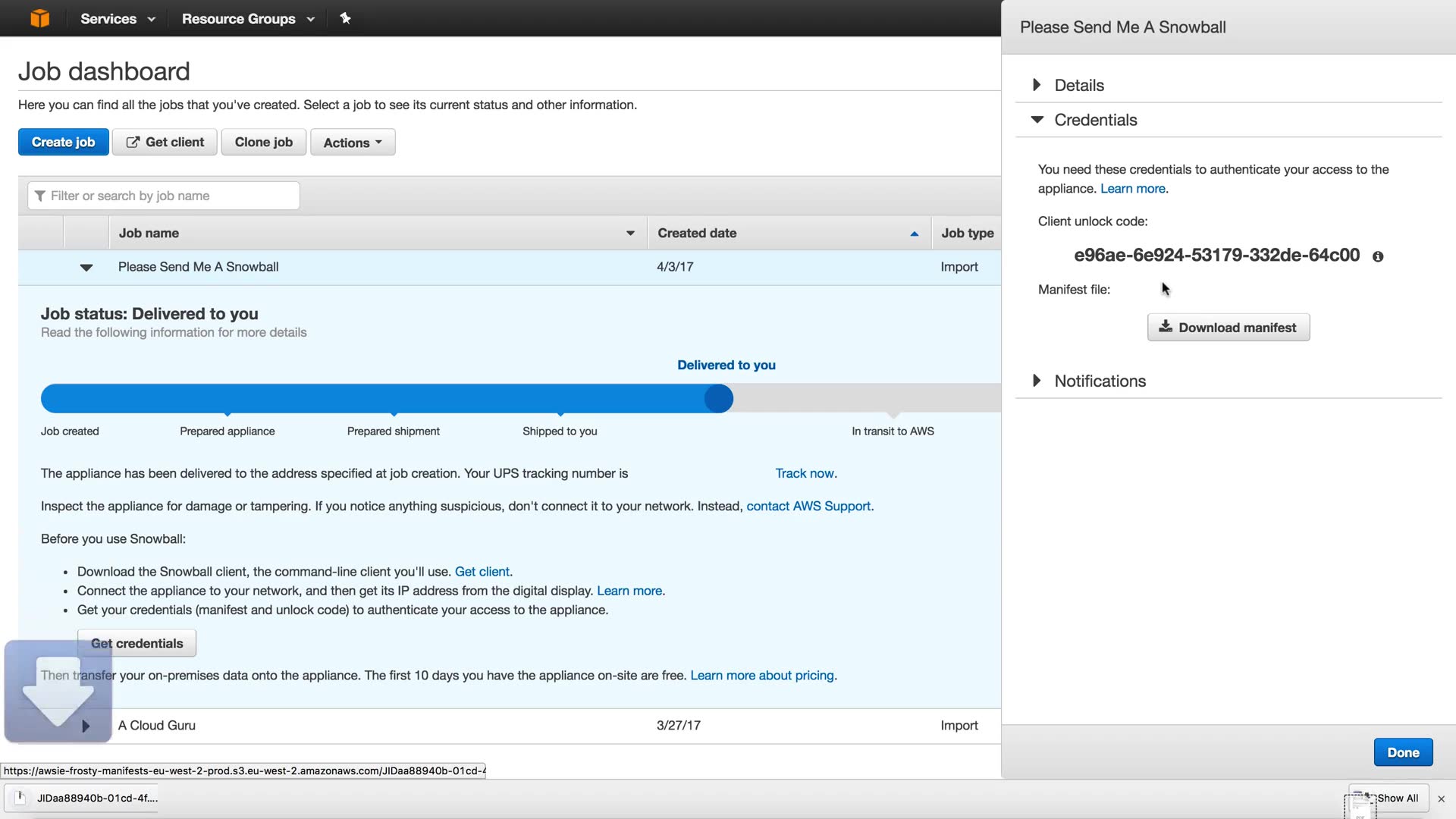Click the filter funnel icon in search box
The image size is (1456, 819).
(40, 196)
